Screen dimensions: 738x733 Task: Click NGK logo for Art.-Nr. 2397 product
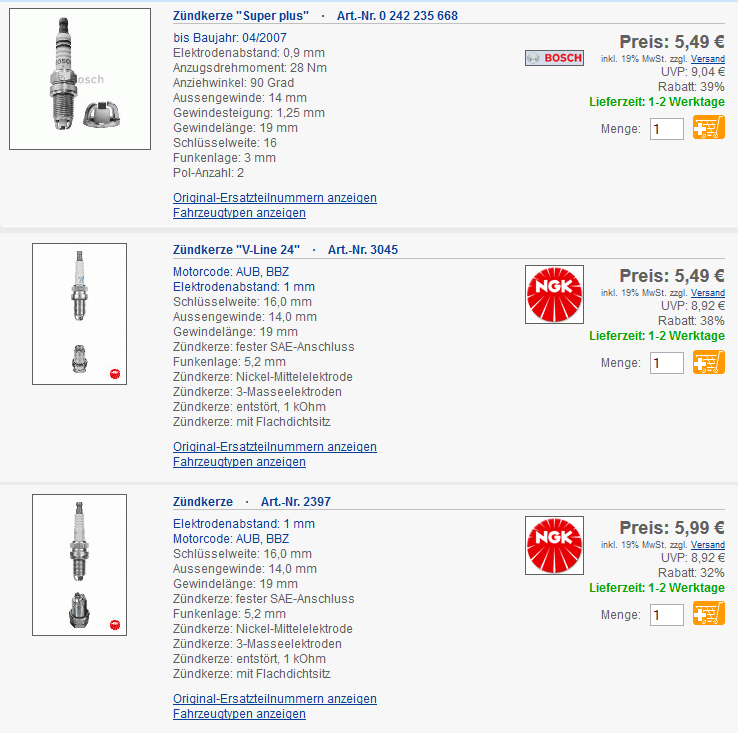[x=554, y=545]
